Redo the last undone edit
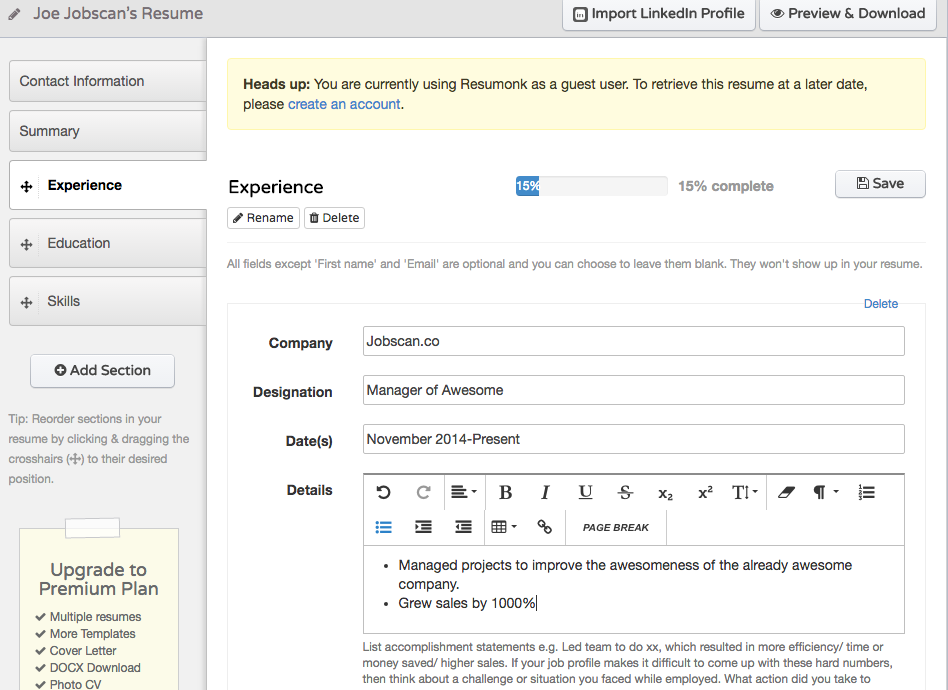 pyautogui.click(x=423, y=492)
